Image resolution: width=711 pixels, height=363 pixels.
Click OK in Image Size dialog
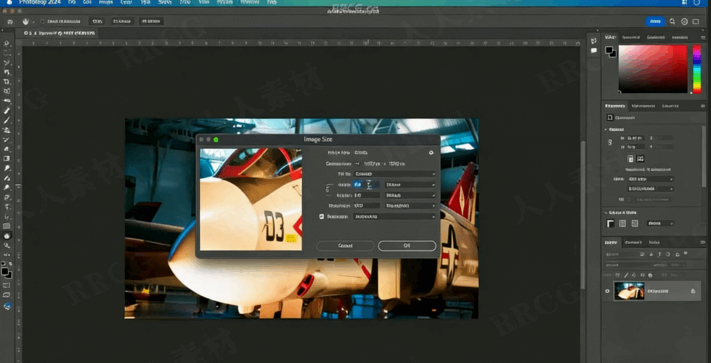[x=407, y=246]
